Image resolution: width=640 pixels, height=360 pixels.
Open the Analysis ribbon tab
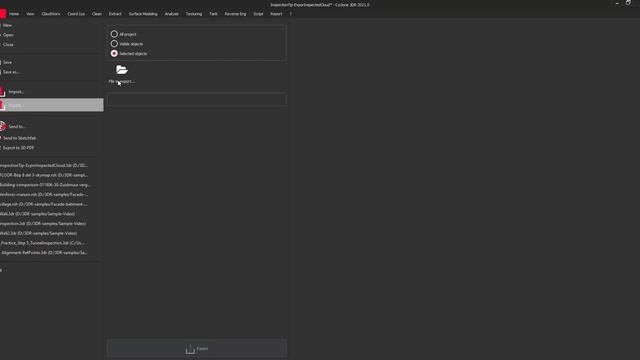pyautogui.click(x=171, y=14)
